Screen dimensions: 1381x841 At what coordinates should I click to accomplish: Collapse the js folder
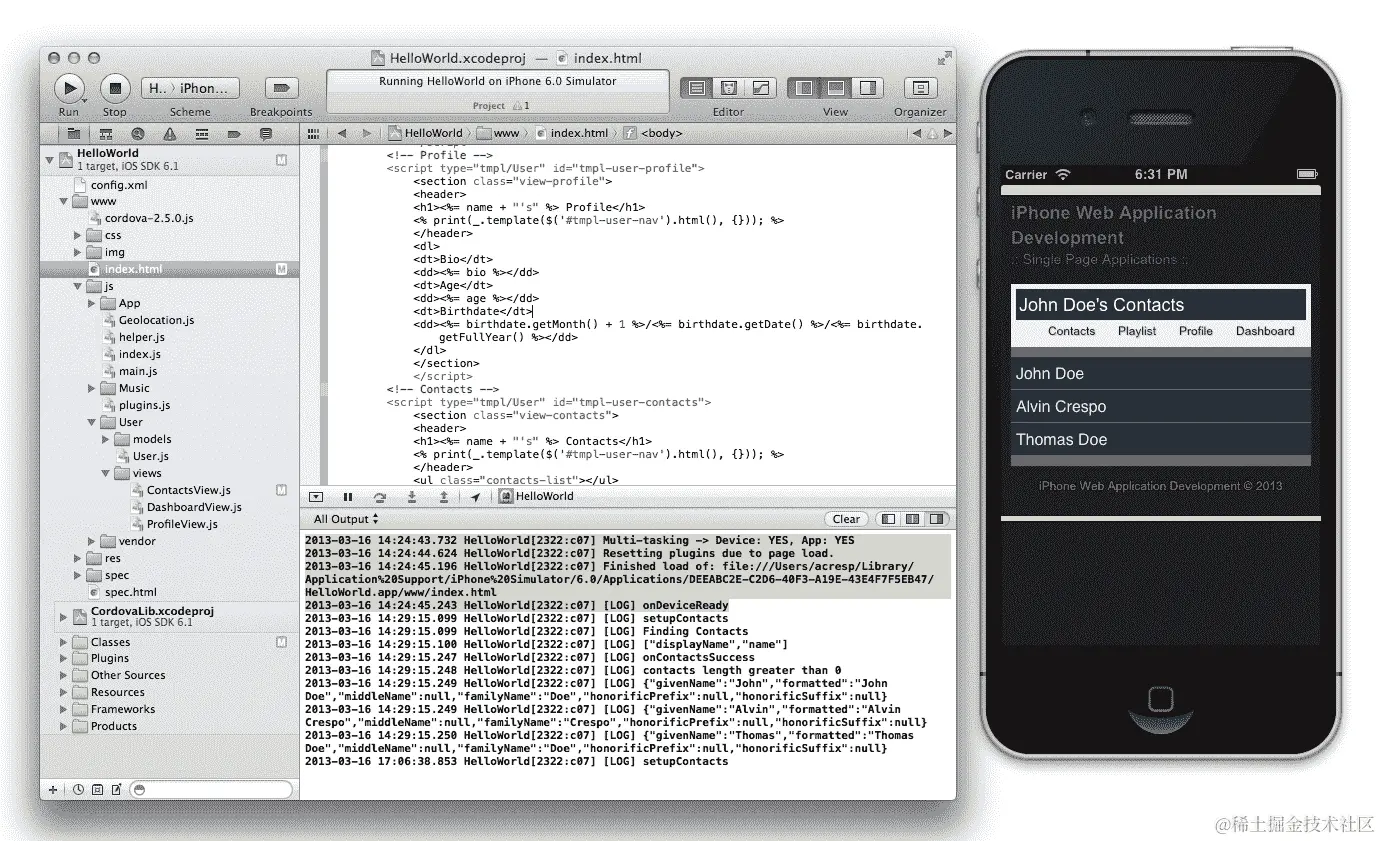78,286
